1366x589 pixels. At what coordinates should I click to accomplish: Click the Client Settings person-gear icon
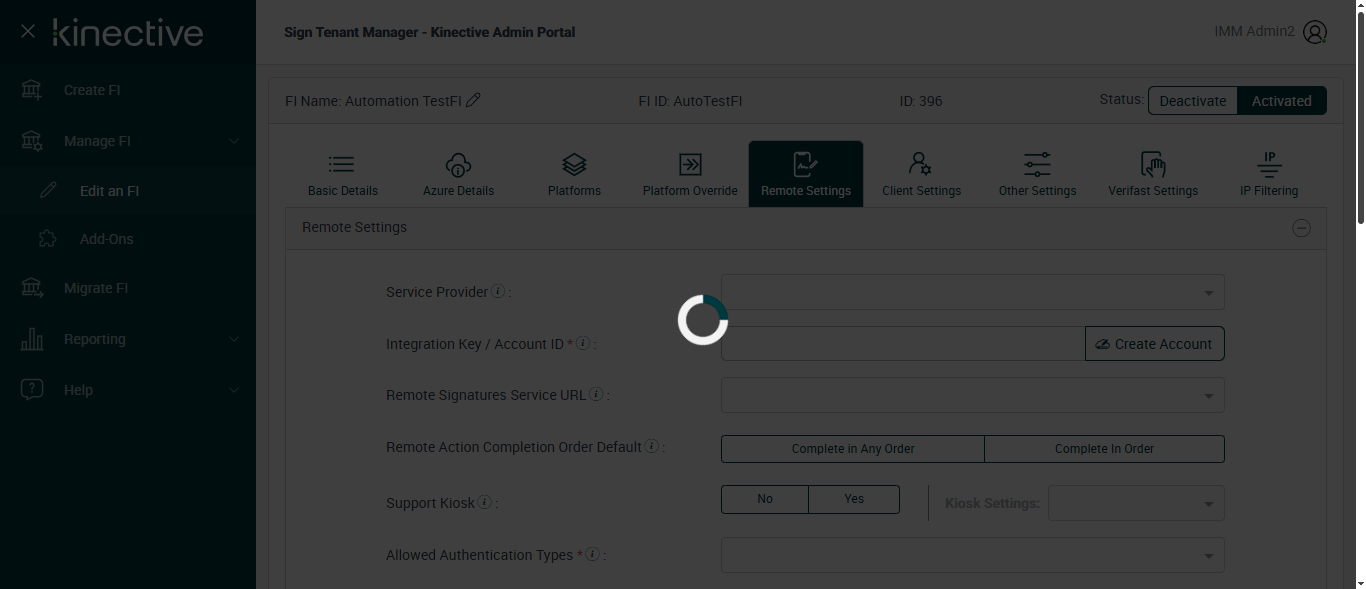921,164
